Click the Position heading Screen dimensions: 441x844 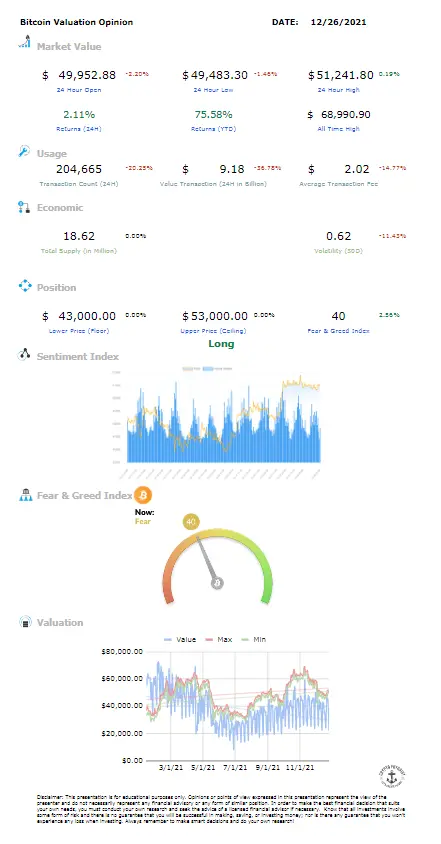click(x=57, y=287)
